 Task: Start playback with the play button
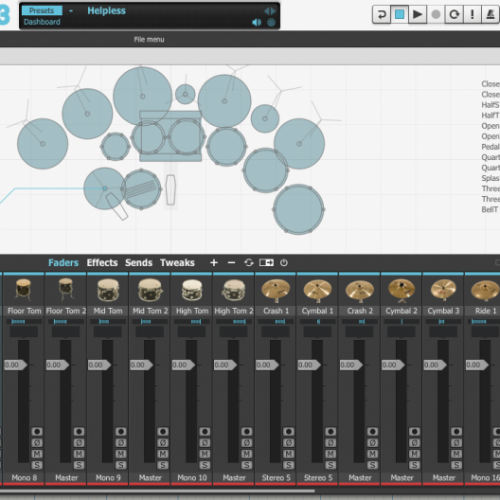[x=417, y=15]
